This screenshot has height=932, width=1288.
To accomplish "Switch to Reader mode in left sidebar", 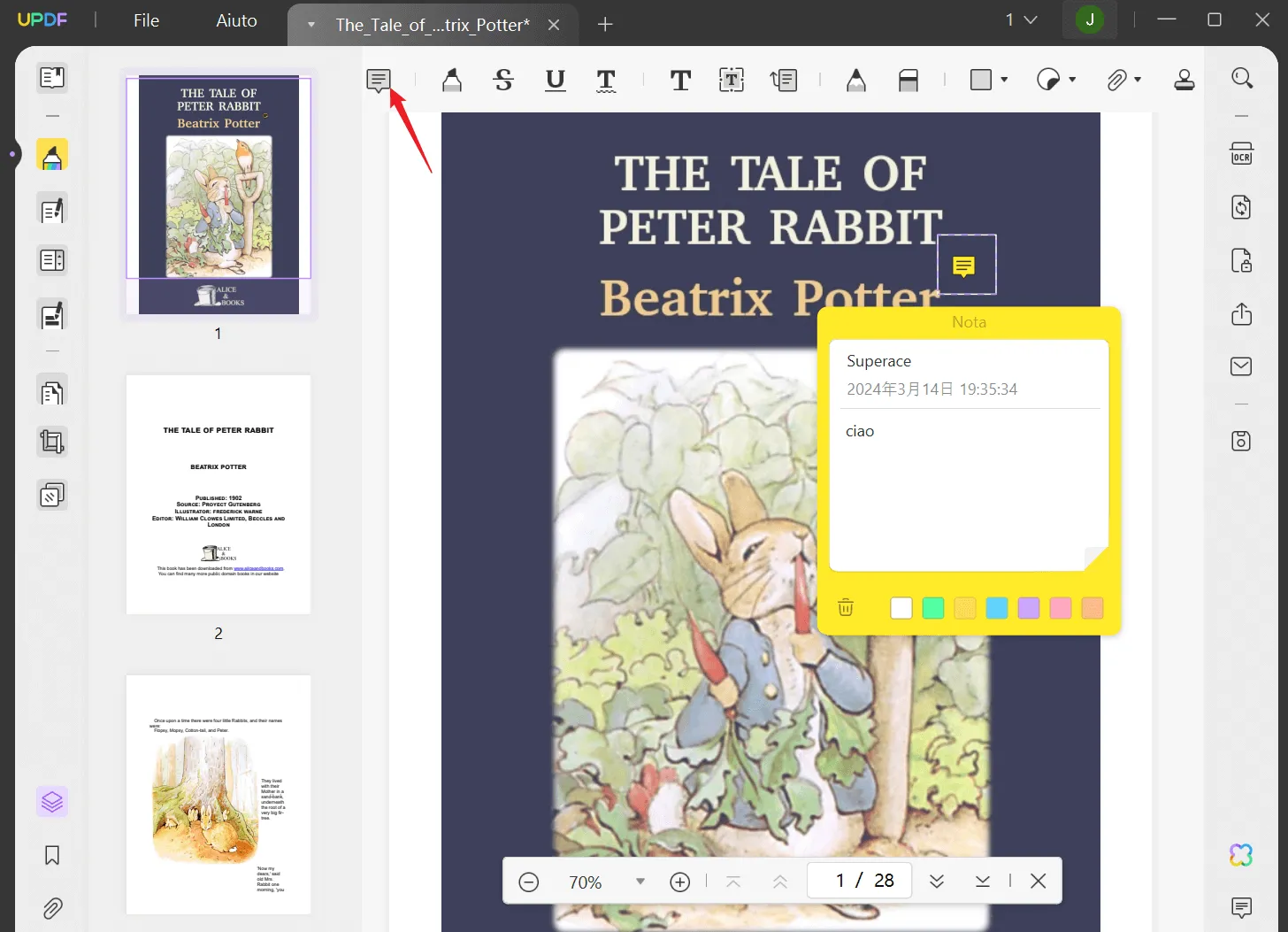I will tap(52, 78).
